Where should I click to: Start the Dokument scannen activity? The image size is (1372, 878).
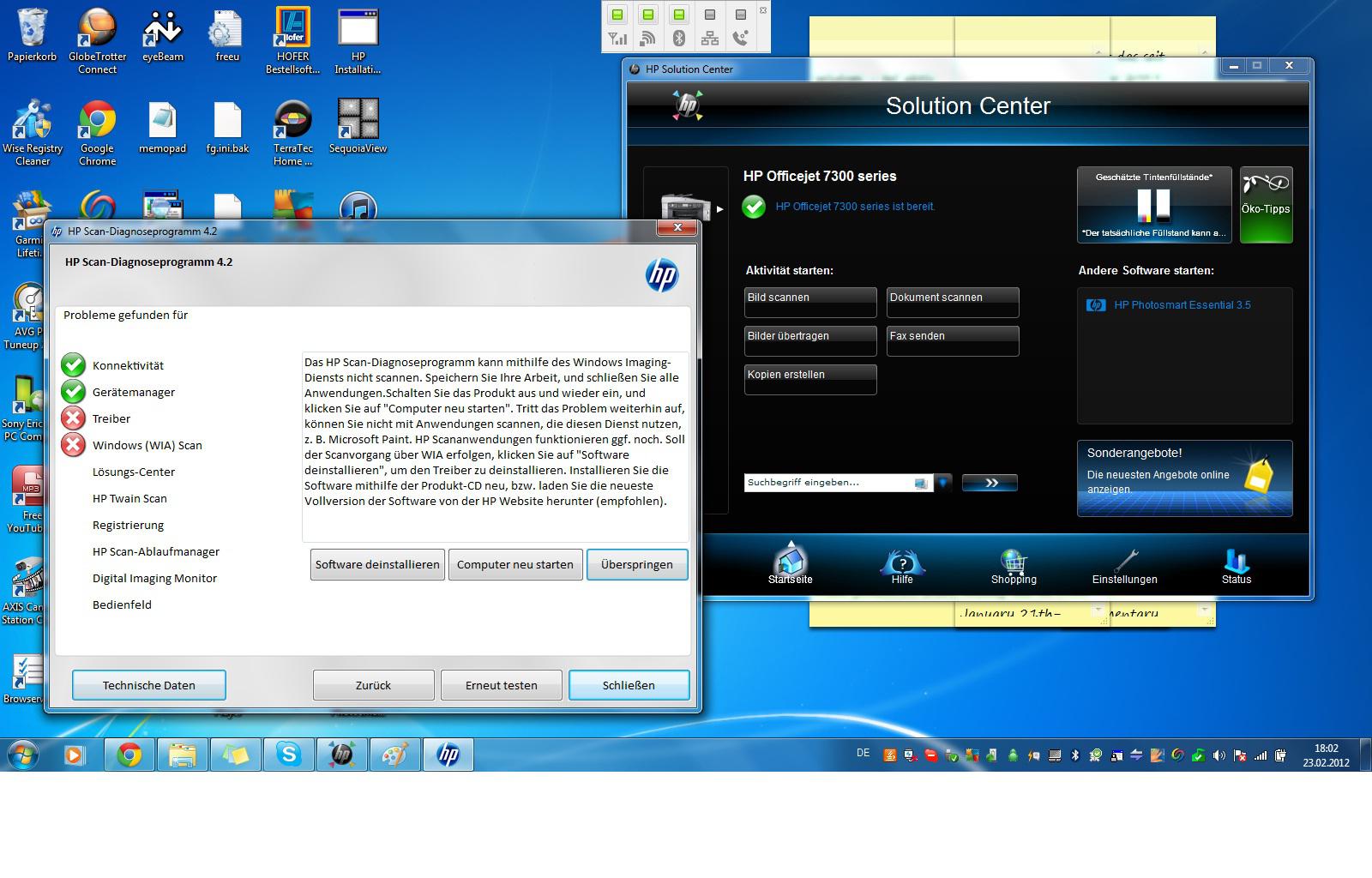tap(953, 302)
